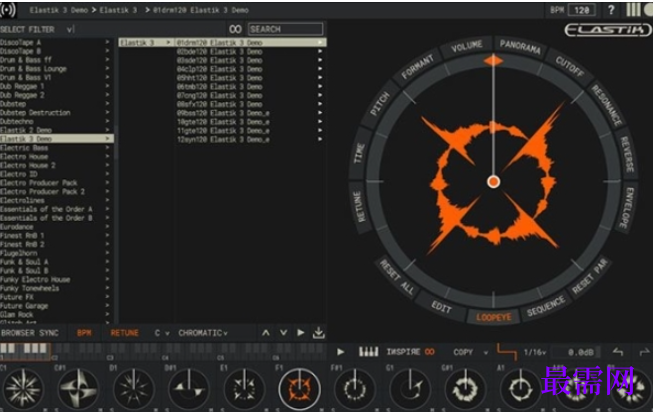Switch to the SEQUENCE tab
The height and width of the screenshot is (412, 653).
pyautogui.click(x=546, y=307)
